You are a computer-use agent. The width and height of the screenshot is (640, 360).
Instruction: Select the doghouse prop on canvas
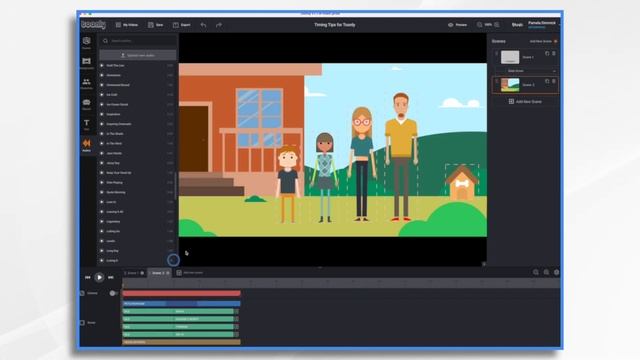tap(462, 182)
